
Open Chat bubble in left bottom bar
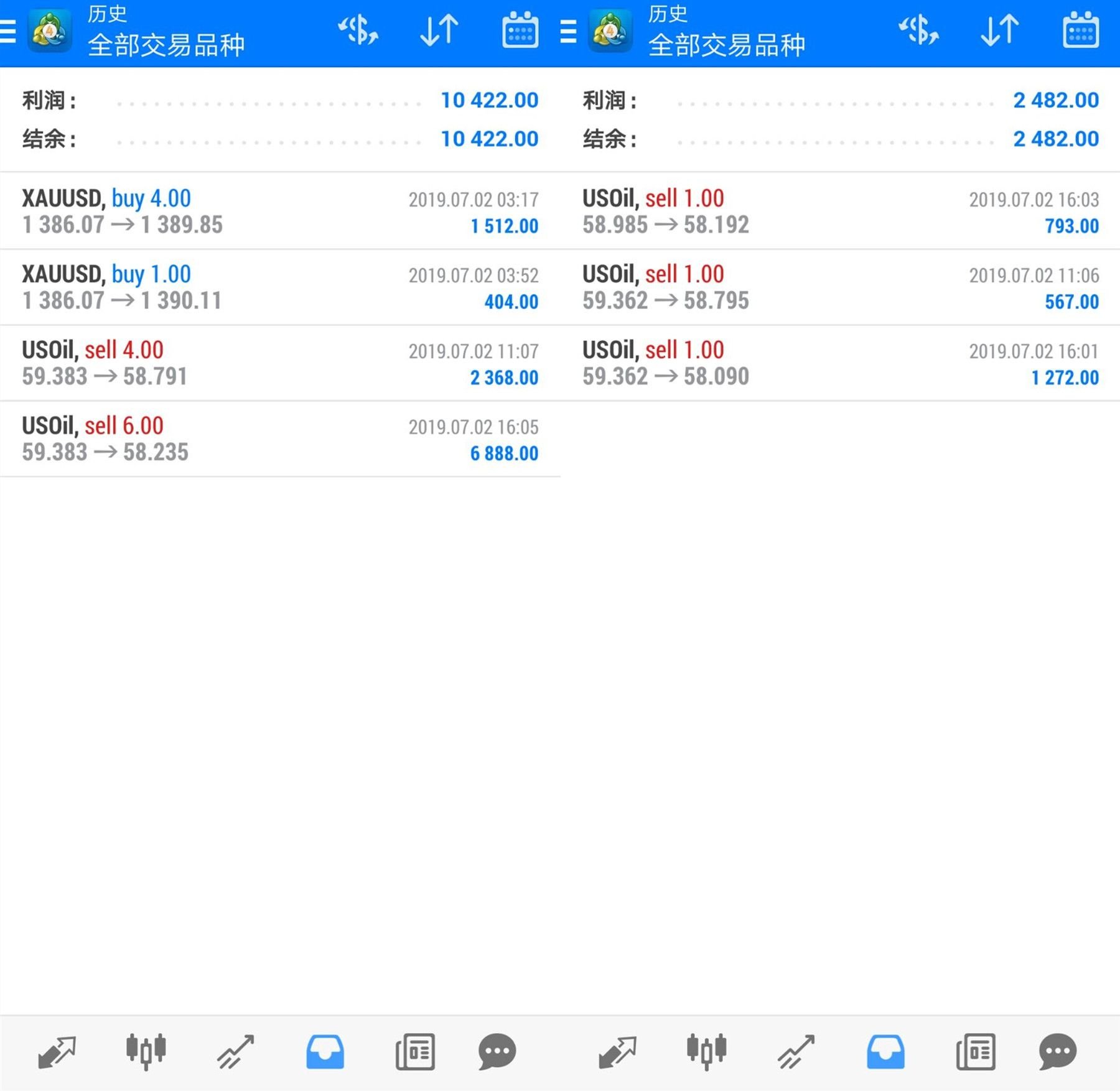coord(497,1052)
